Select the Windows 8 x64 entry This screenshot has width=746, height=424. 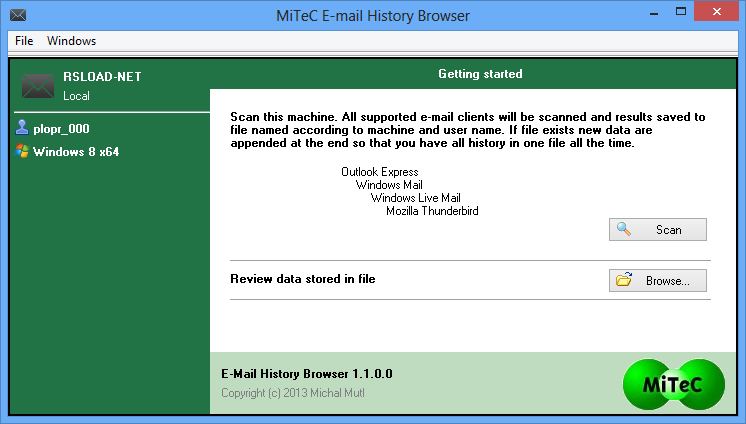(x=76, y=152)
